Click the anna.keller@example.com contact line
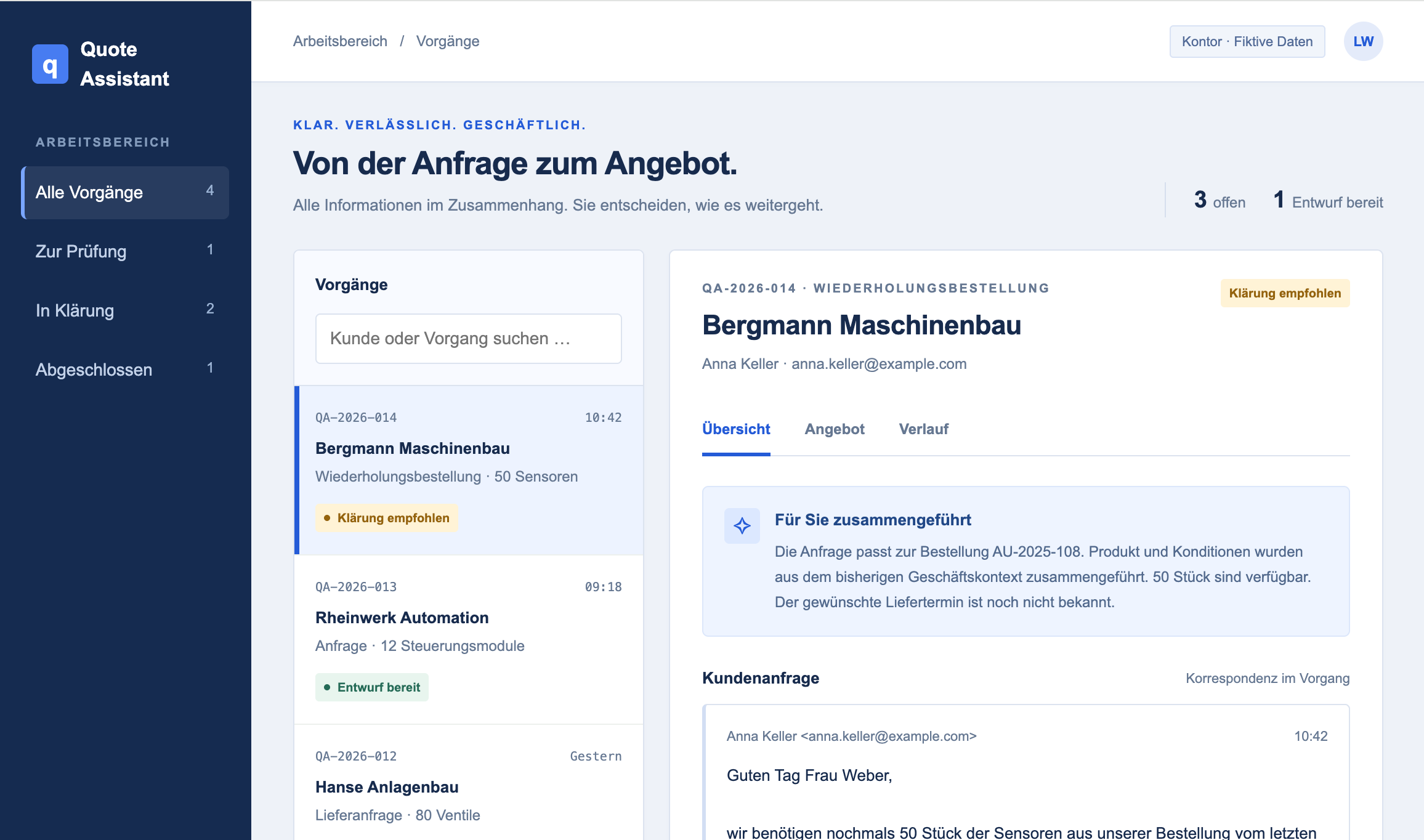Screen dimensions: 1424x840 point(835,364)
